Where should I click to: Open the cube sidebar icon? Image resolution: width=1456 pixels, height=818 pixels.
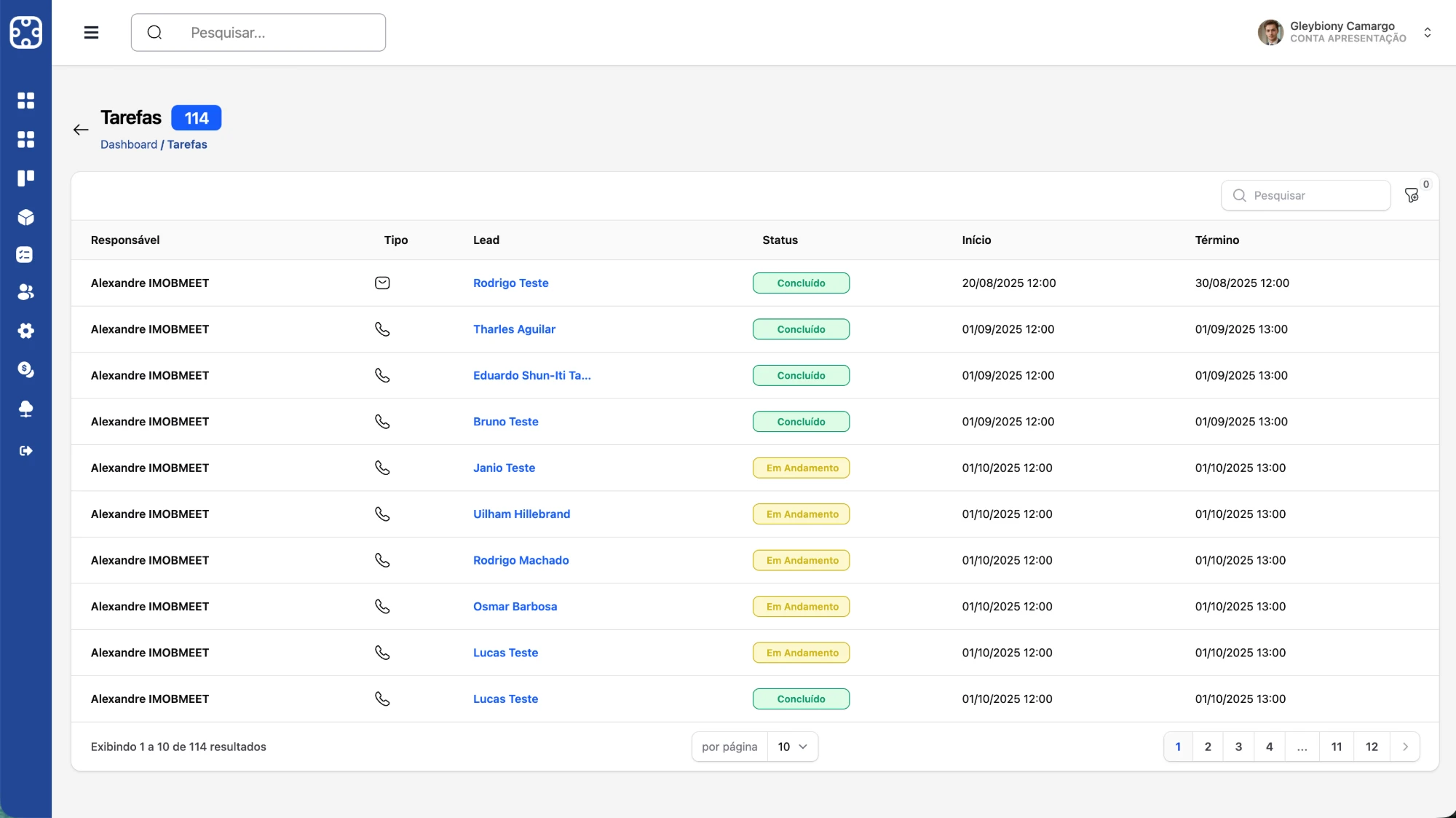tap(25, 217)
